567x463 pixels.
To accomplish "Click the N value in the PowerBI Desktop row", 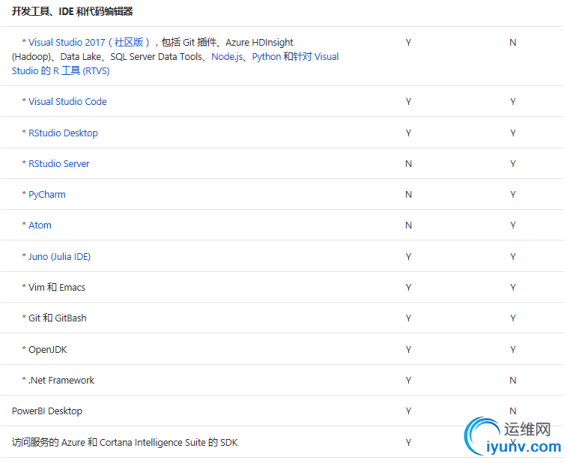I will tap(513, 411).
